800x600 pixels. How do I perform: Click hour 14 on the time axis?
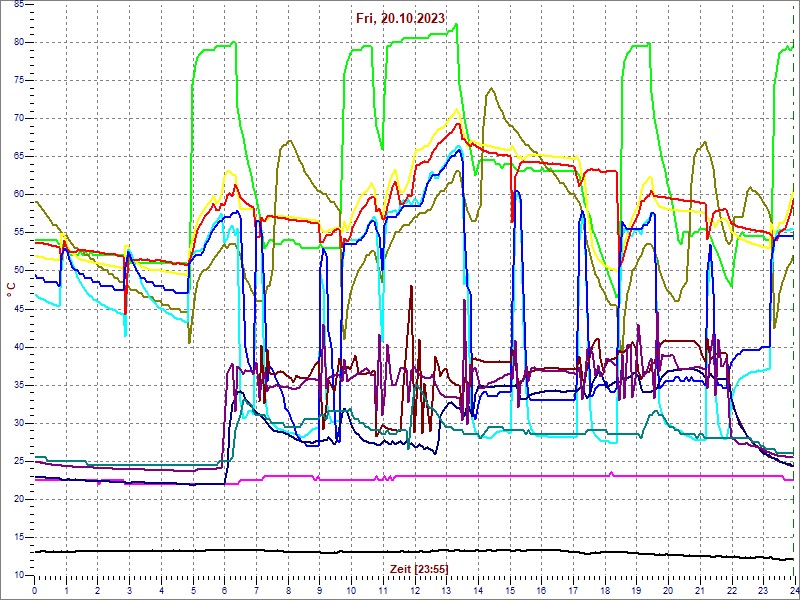pyautogui.click(x=478, y=590)
